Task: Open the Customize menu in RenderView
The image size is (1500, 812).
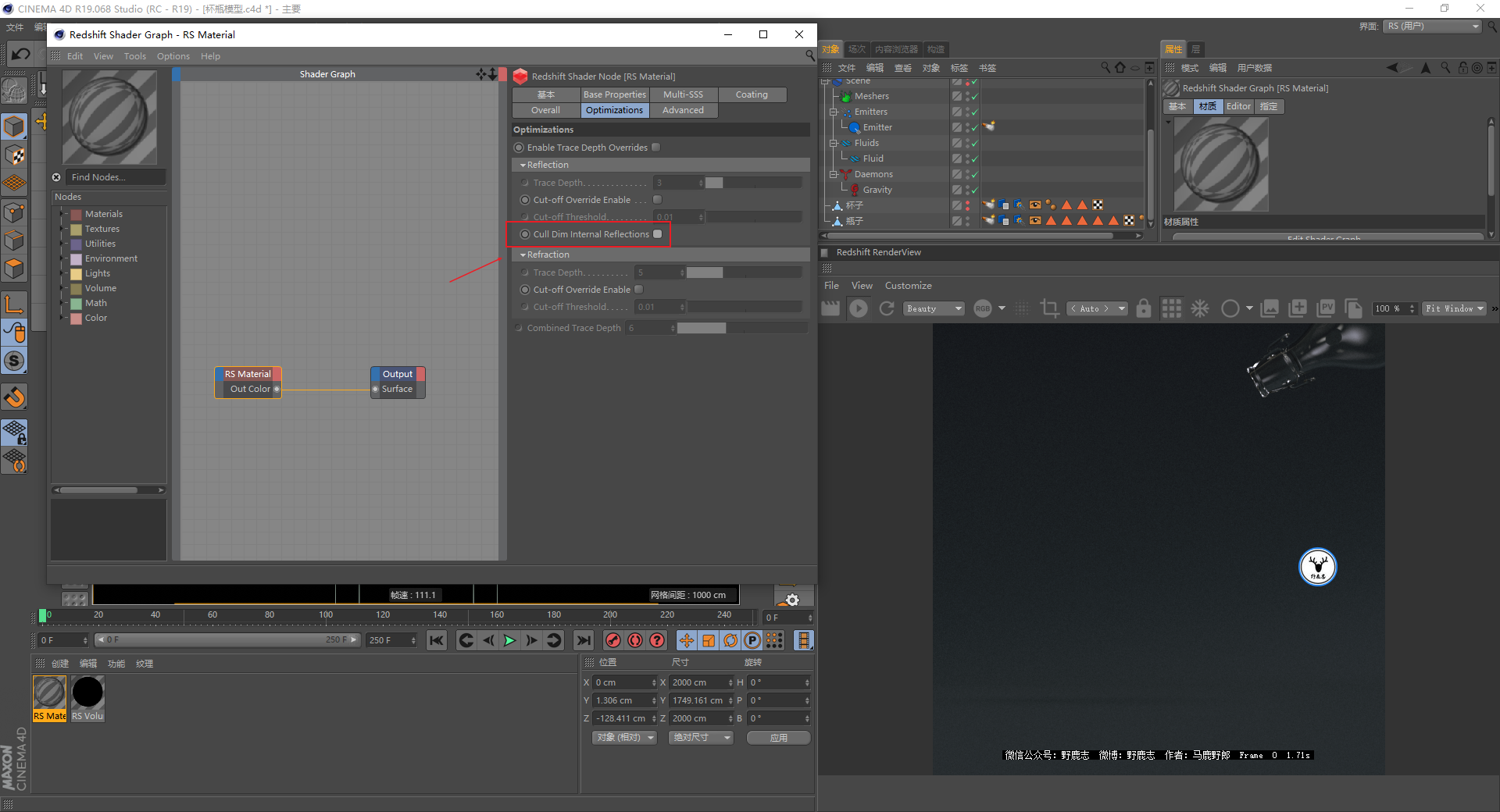Action: 908,286
